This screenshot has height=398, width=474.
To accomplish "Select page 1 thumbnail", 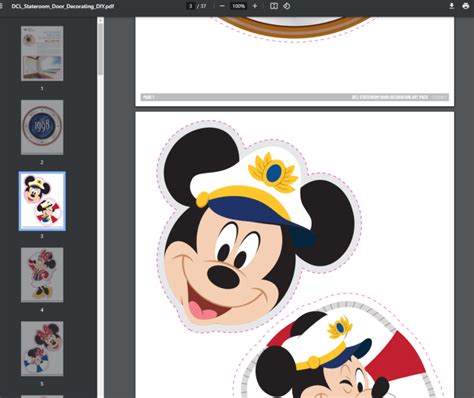I will tap(42, 53).
